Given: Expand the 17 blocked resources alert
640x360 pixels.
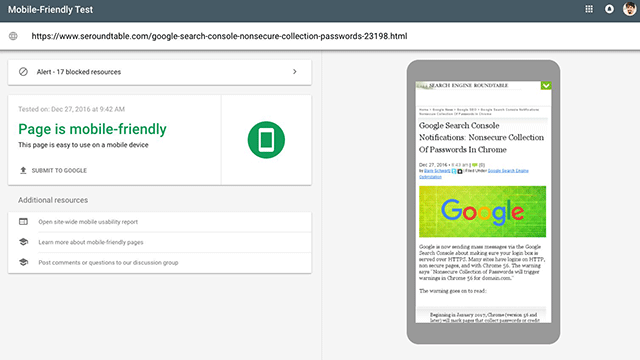Looking at the screenshot, I should tap(160, 72).
